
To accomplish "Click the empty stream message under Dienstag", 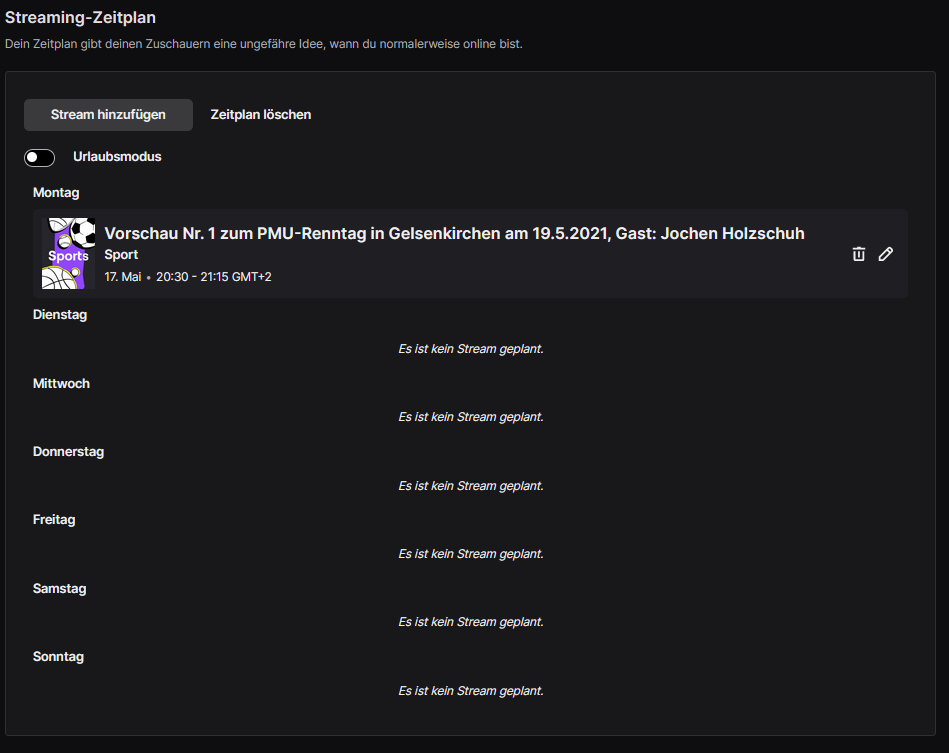I will pyautogui.click(x=471, y=349).
